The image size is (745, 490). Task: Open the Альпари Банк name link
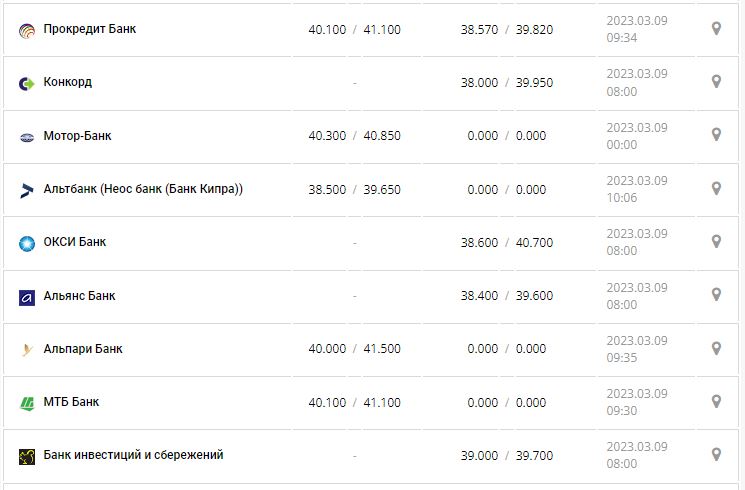83,349
